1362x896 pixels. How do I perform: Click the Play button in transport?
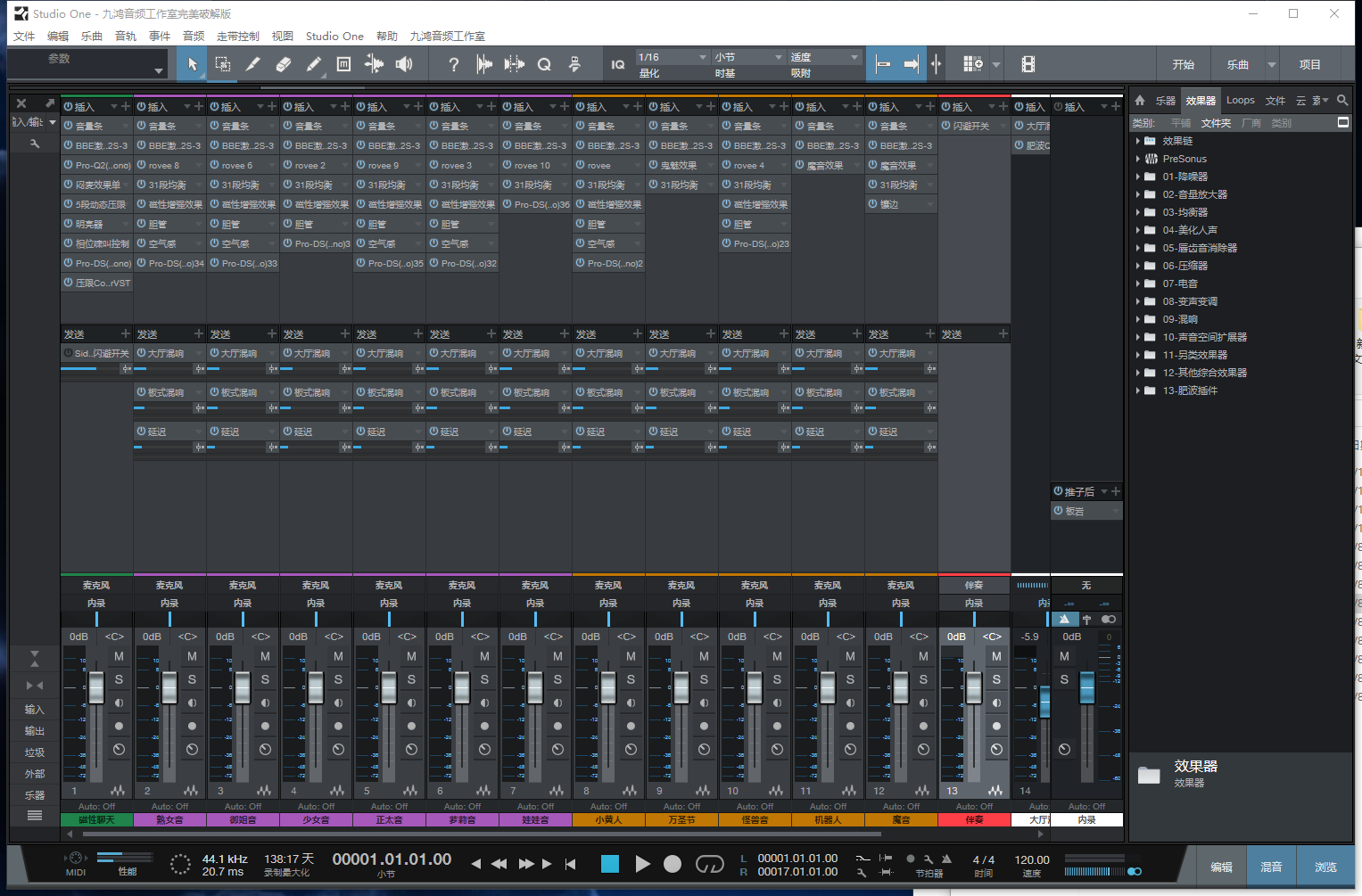tap(642, 864)
